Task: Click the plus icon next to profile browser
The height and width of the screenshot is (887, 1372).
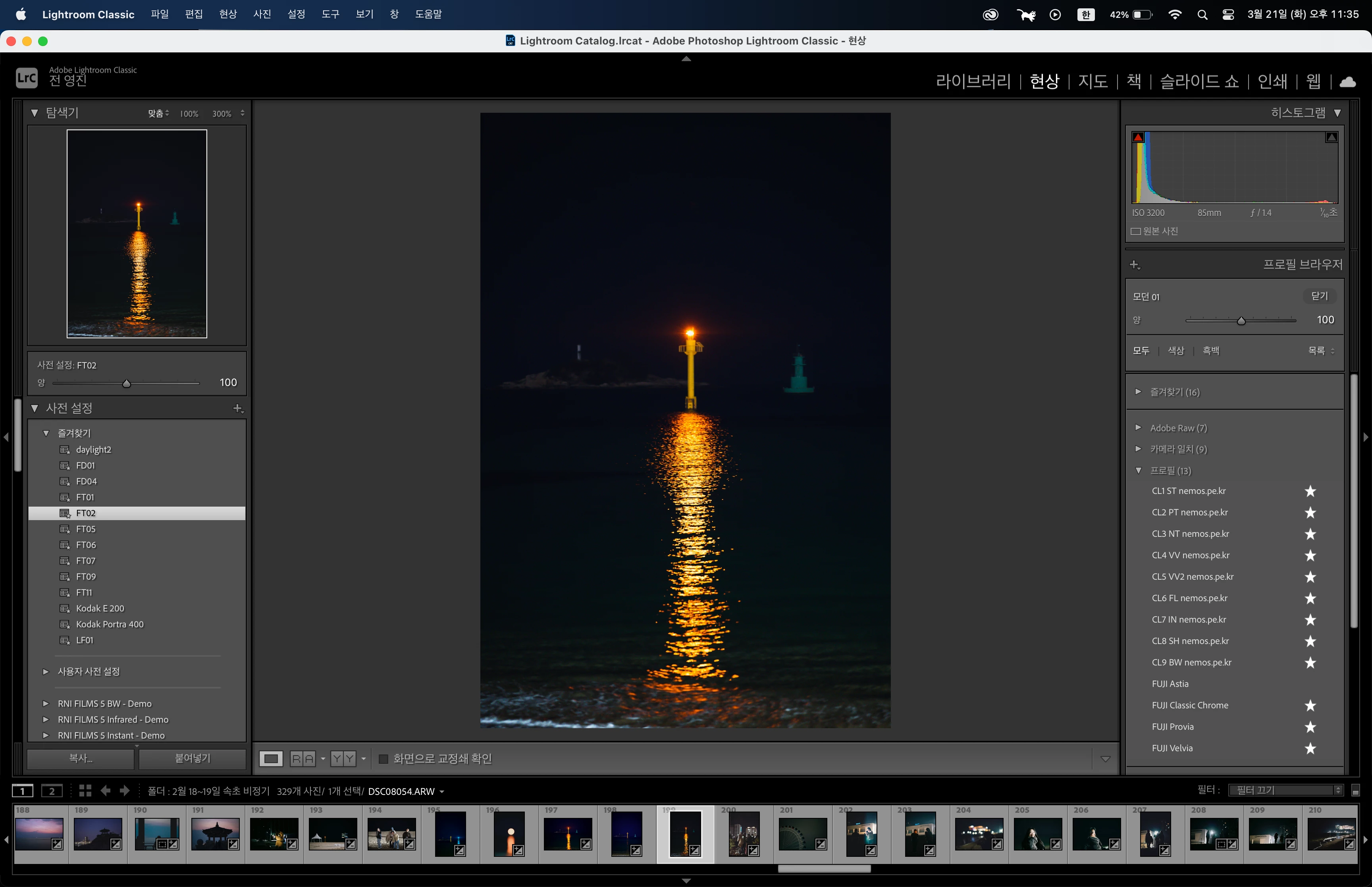Action: [1134, 264]
